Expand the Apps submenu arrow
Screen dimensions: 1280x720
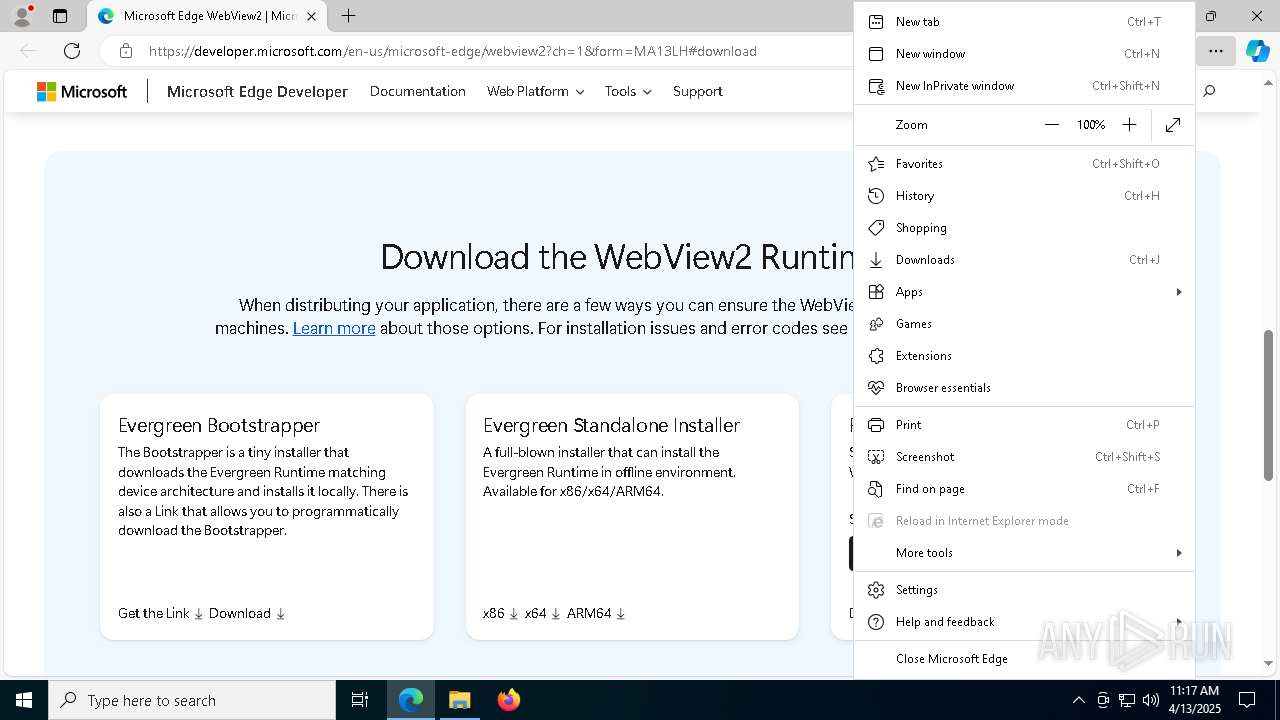pyautogui.click(x=1179, y=292)
